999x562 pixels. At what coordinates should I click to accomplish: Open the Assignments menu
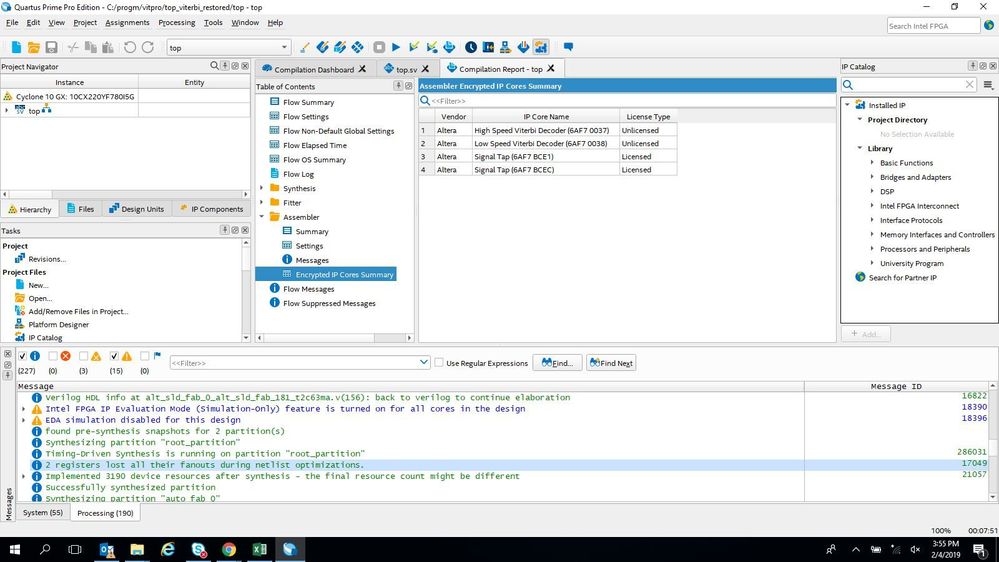(x=127, y=22)
